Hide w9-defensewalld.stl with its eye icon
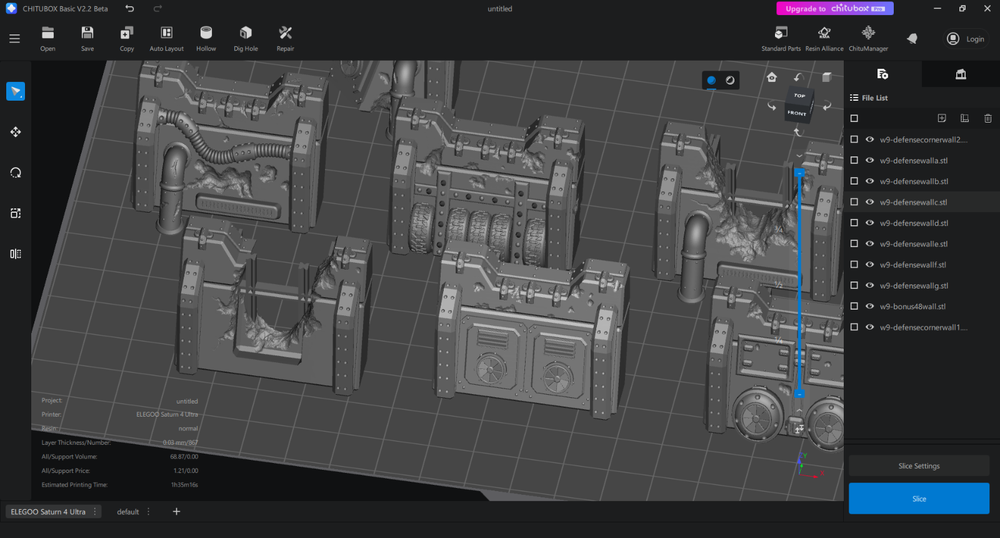Viewport: 1000px width, 538px height. [x=869, y=223]
